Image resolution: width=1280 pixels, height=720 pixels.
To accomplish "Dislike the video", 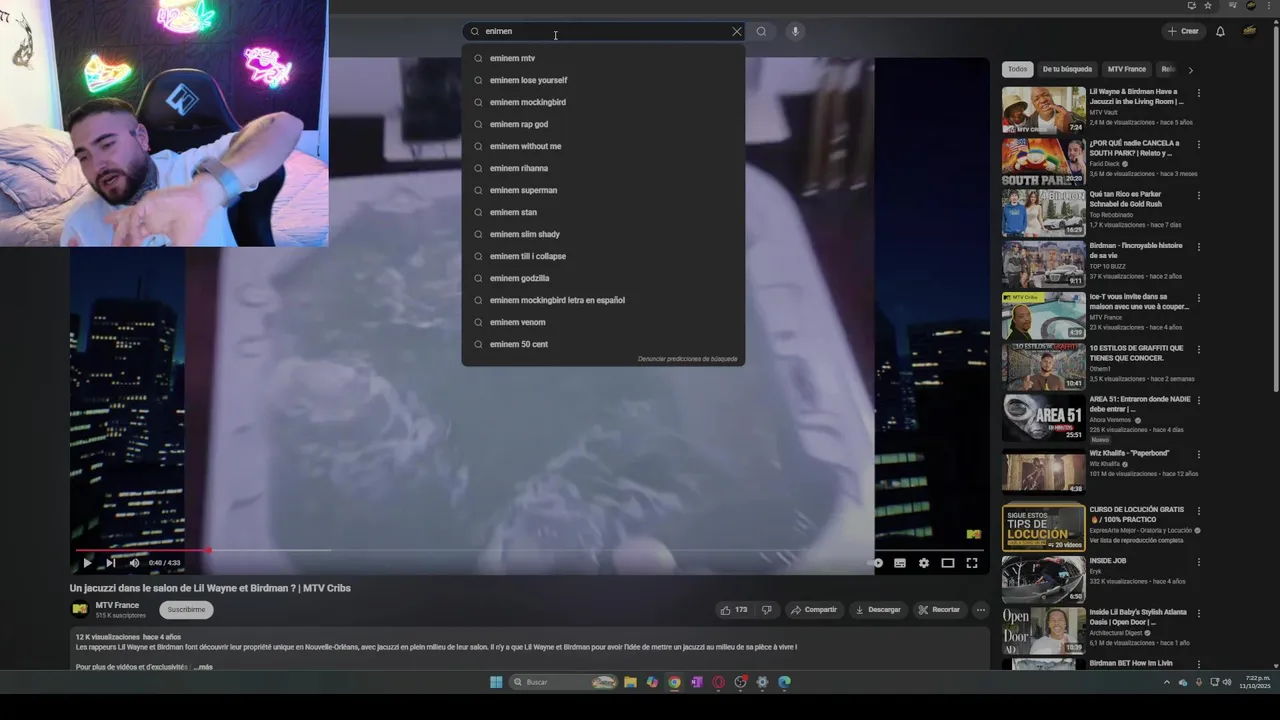I will pyautogui.click(x=767, y=609).
